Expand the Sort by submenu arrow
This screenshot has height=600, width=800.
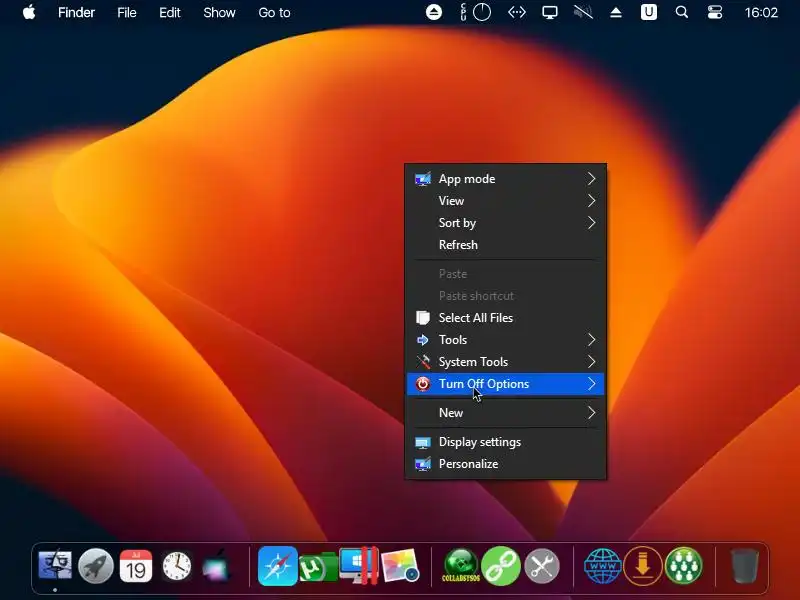tap(591, 223)
